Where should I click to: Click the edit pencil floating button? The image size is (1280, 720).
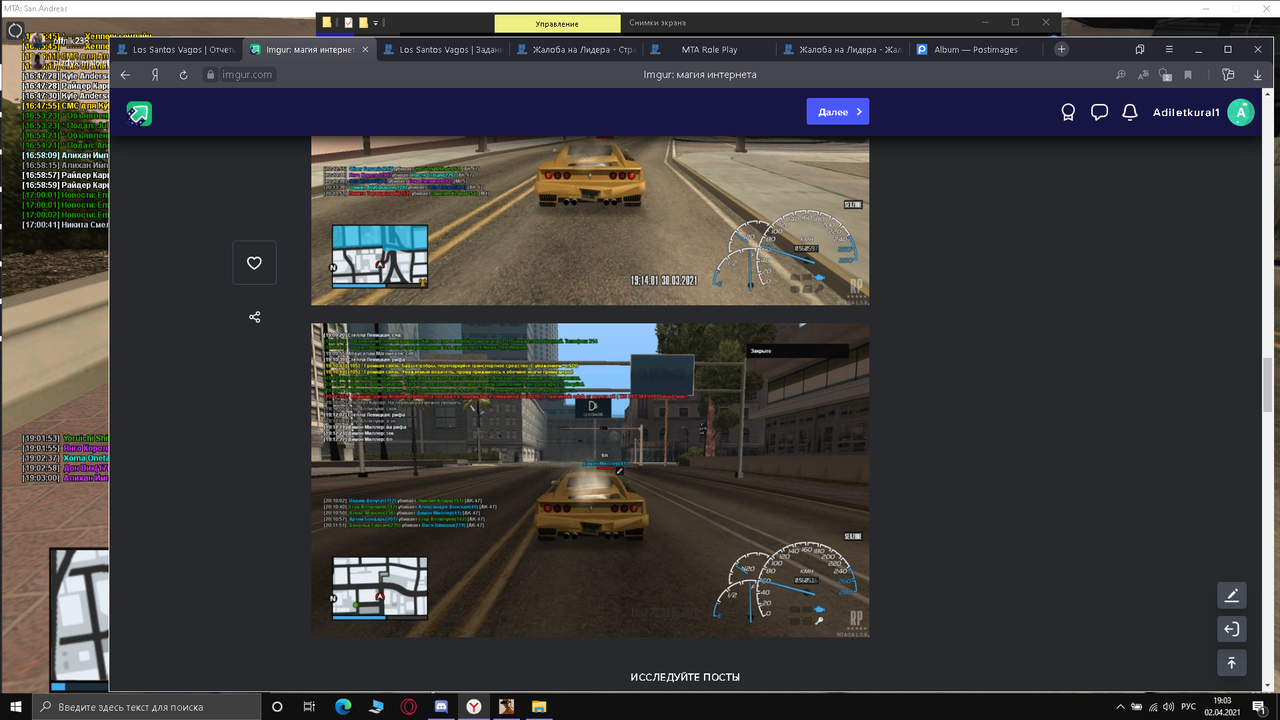tap(1231, 596)
